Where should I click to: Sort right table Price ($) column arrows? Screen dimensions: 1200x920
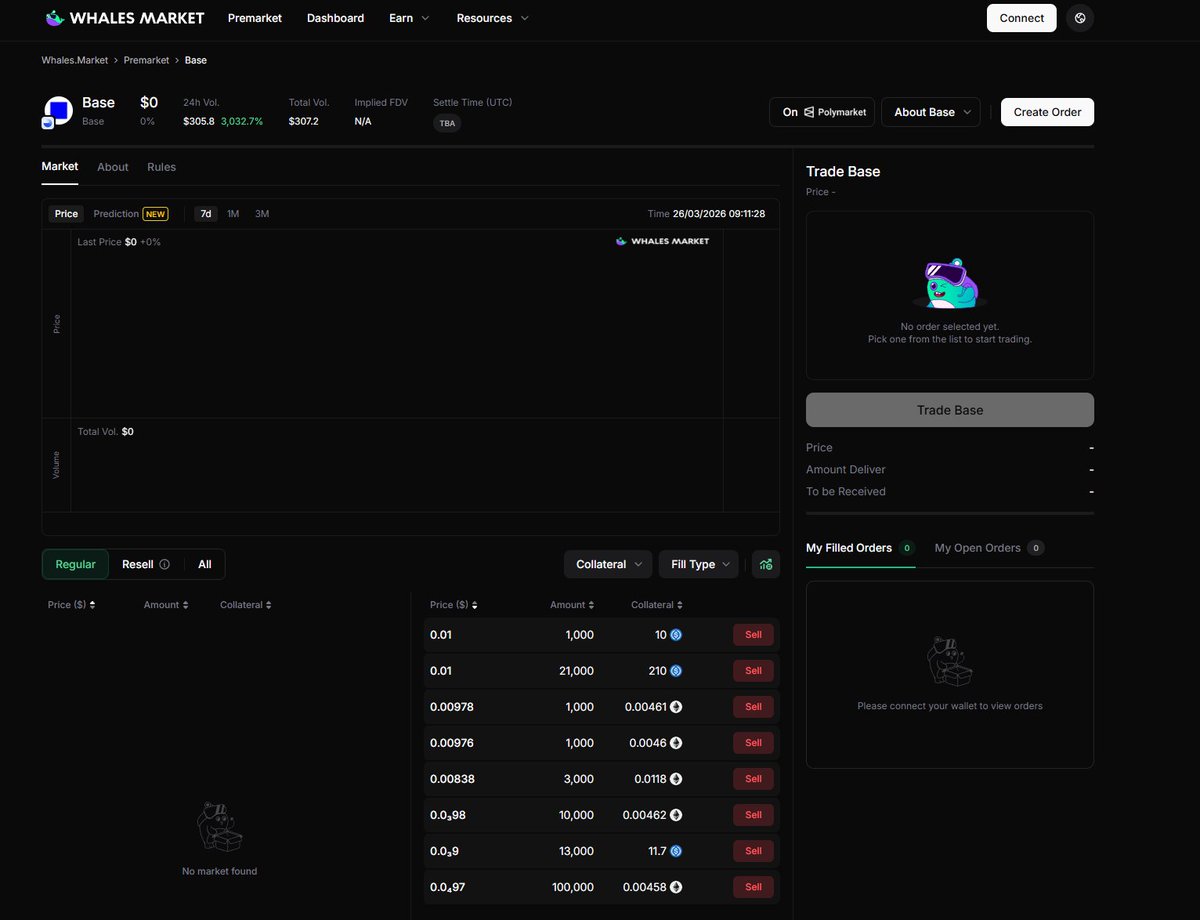[x=474, y=605]
